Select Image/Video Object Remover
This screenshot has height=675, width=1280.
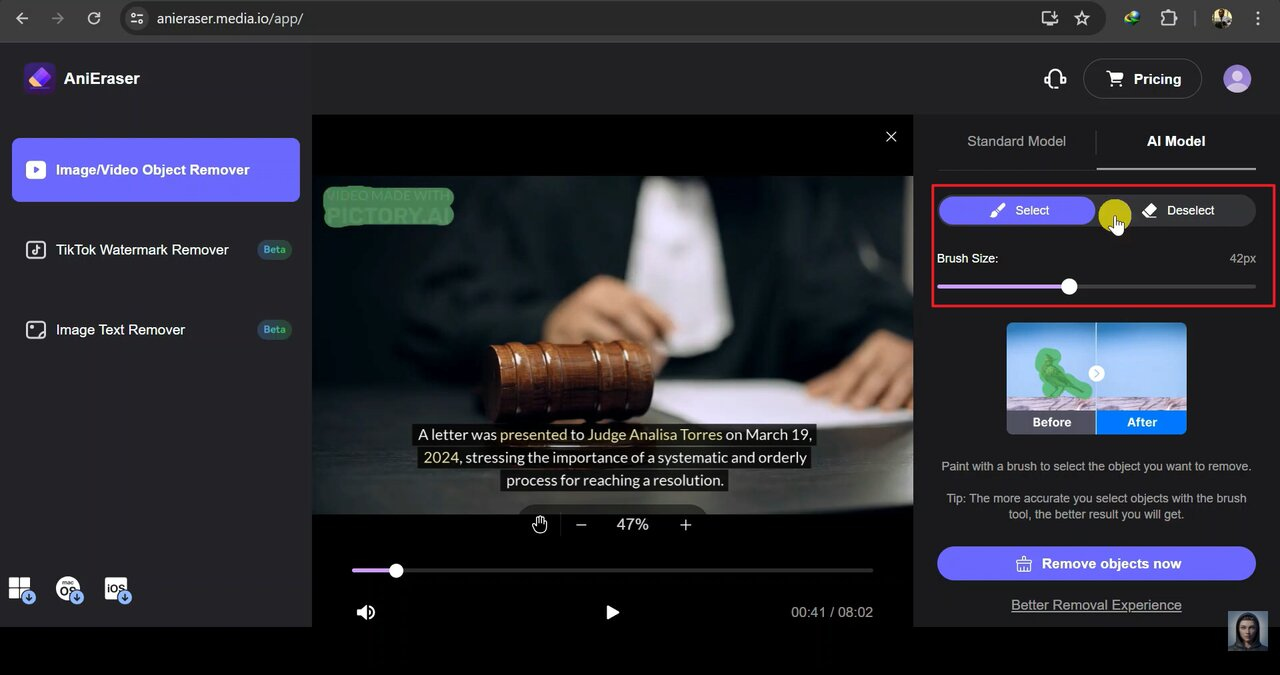click(156, 170)
